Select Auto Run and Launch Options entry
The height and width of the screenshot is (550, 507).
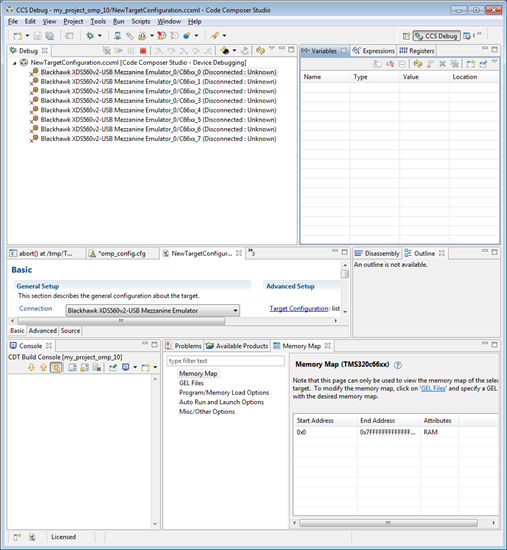coord(221,402)
